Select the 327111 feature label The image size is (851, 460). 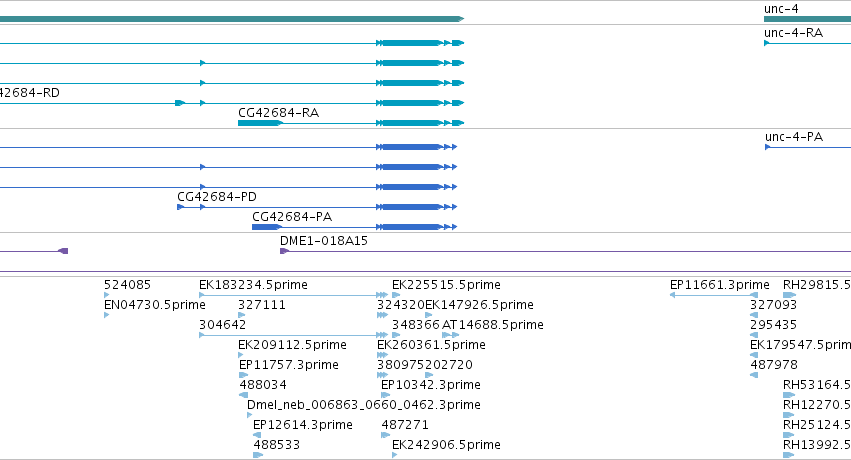(x=262, y=305)
